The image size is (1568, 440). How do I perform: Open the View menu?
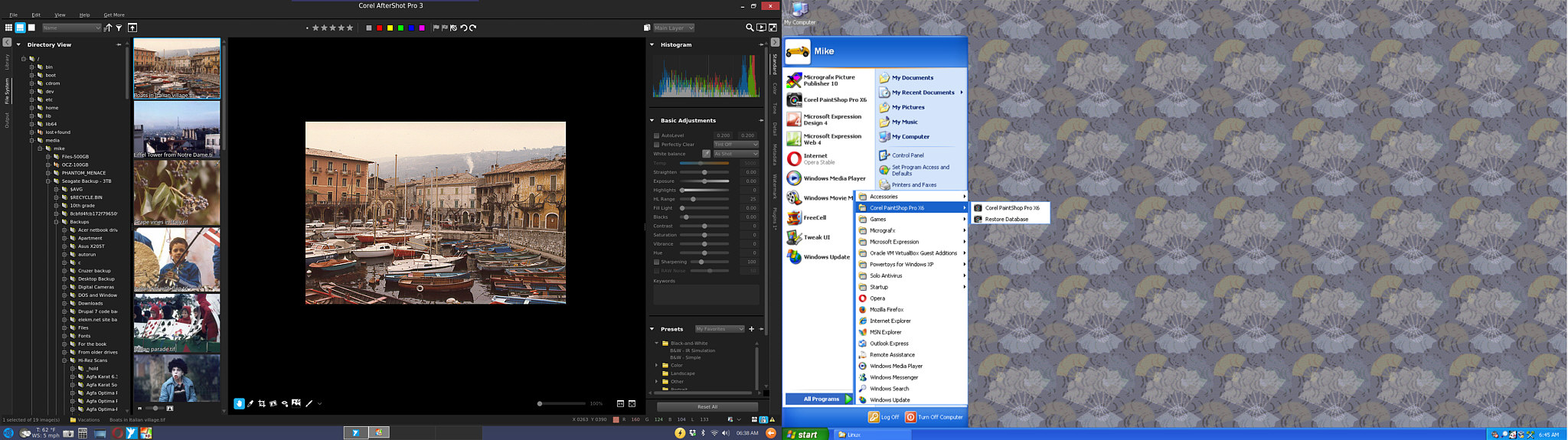pos(60,15)
